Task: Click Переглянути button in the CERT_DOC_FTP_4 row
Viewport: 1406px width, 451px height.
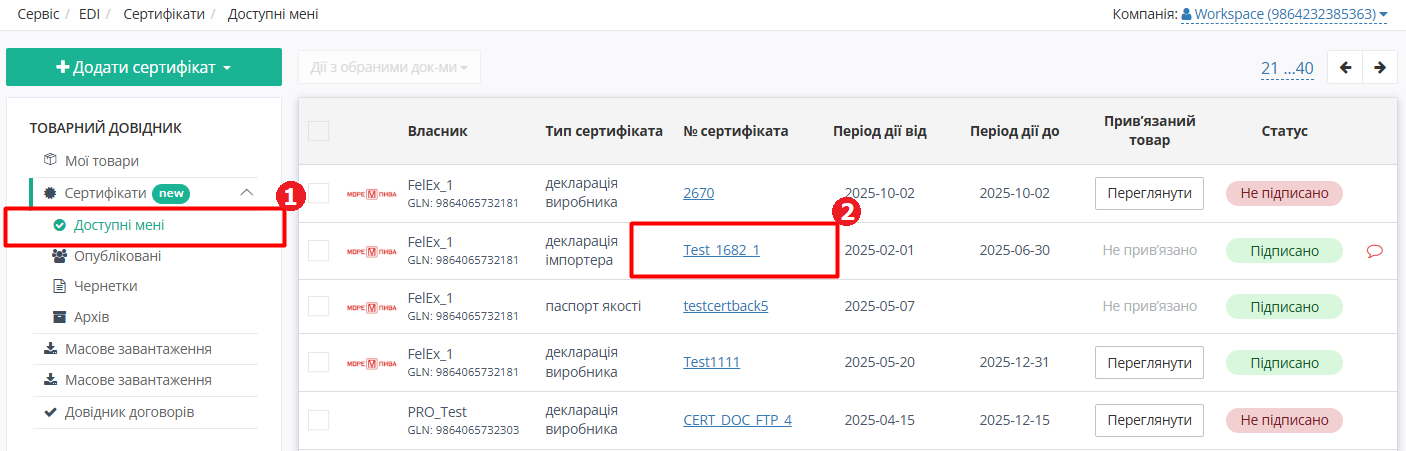Action: (1149, 420)
